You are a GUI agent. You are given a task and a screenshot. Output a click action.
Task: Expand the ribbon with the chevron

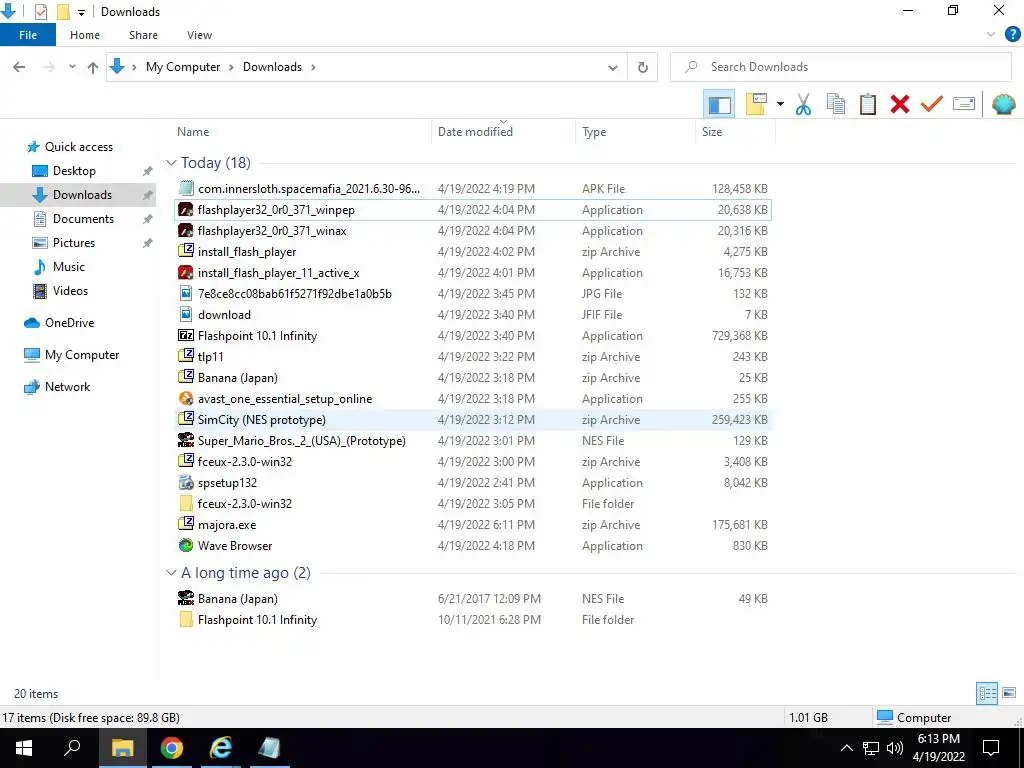coord(991,35)
